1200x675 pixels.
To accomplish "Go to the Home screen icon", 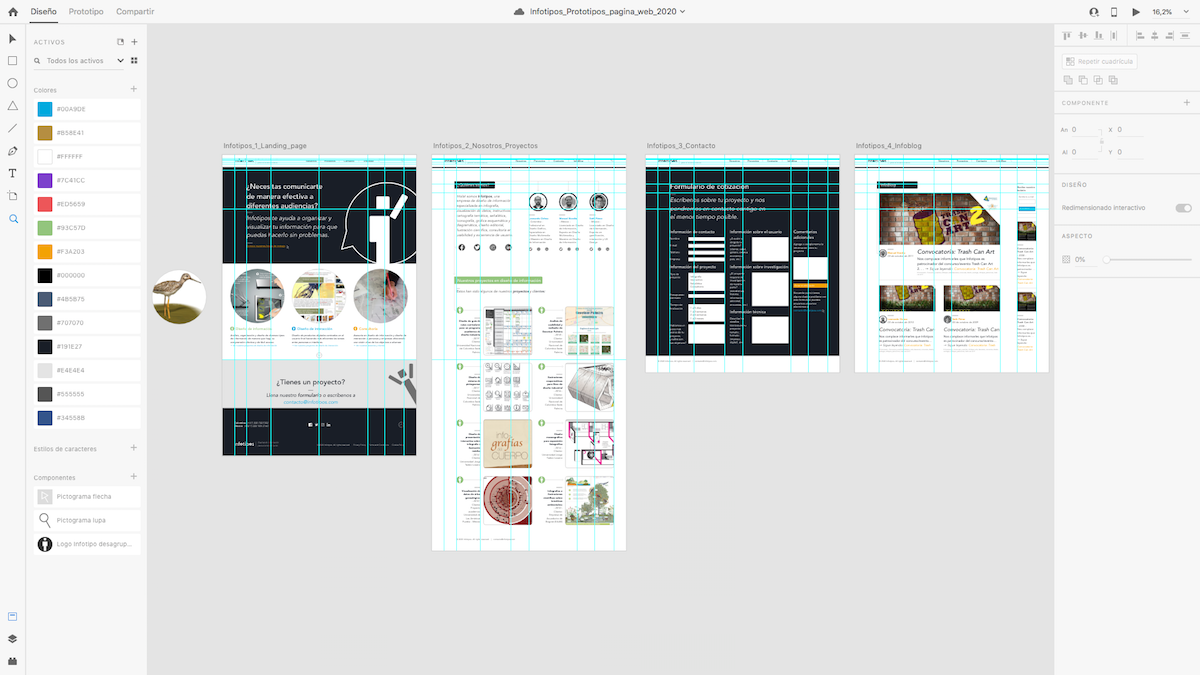I will coord(13,11).
